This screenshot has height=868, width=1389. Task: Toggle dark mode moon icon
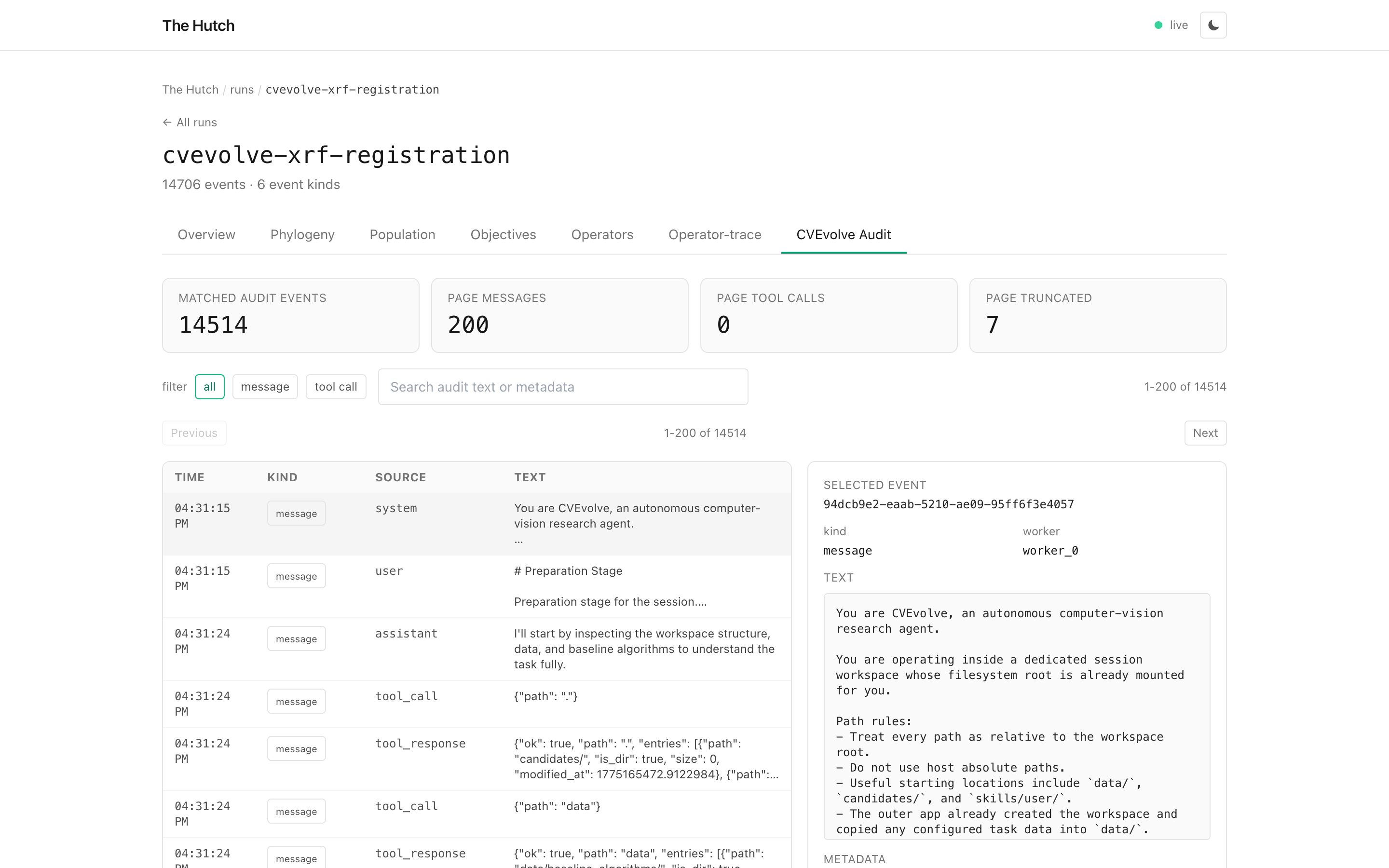pyautogui.click(x=1213, y=25)
